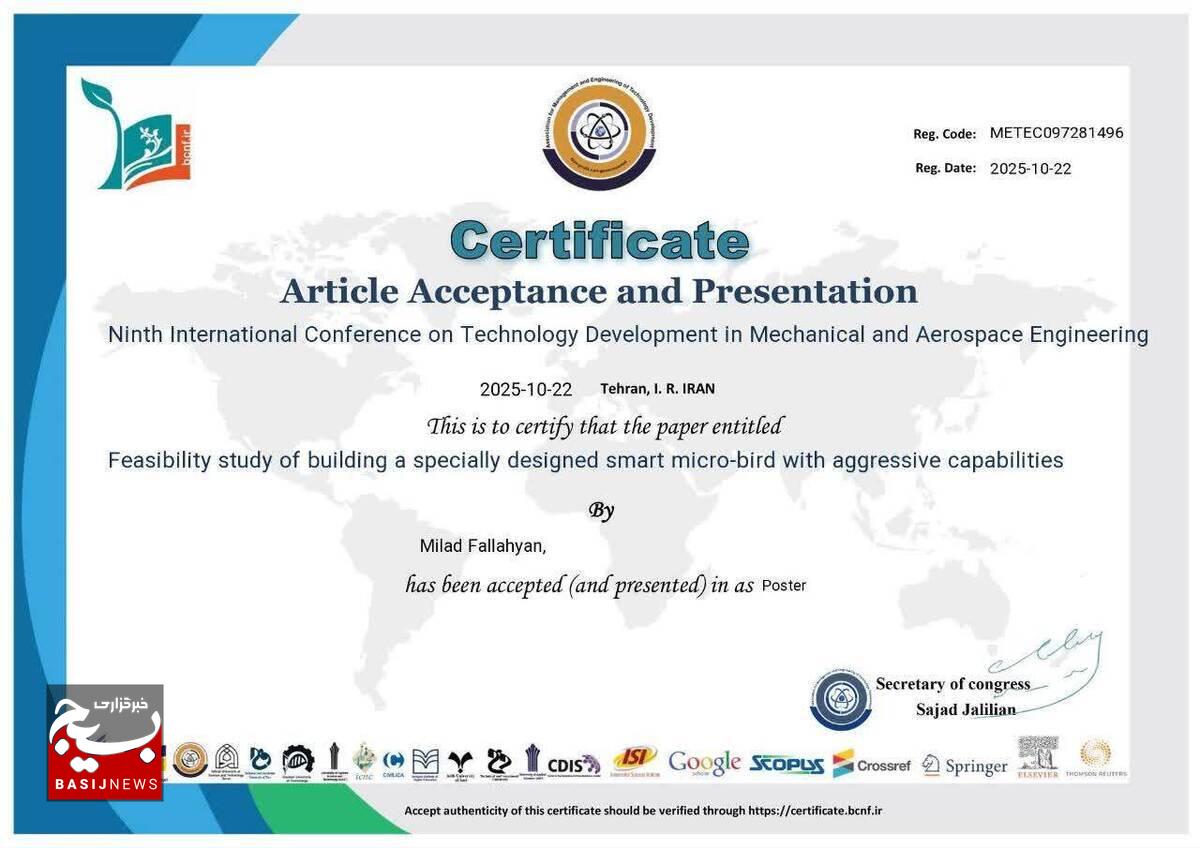This screenshot has width=1200, height=848.
Task: Click the ISI logo
Action: tap(635, 760)
